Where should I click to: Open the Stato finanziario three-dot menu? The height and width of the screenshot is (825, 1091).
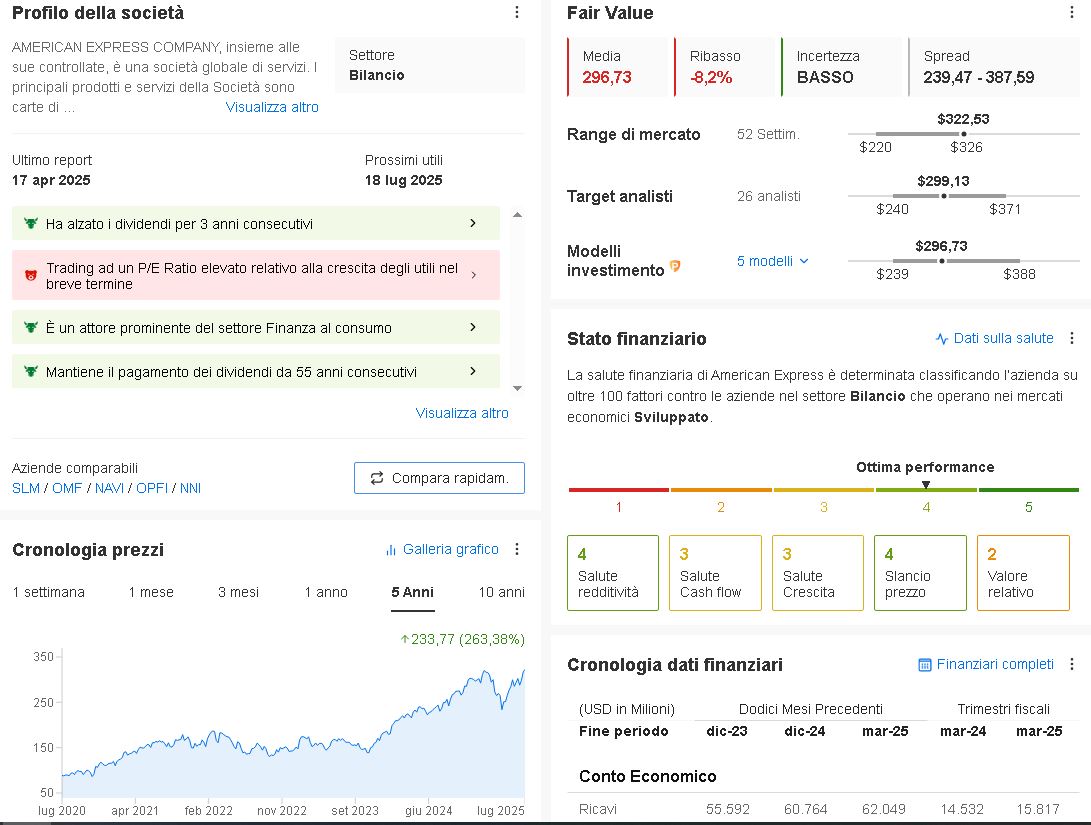point(1072,338)
